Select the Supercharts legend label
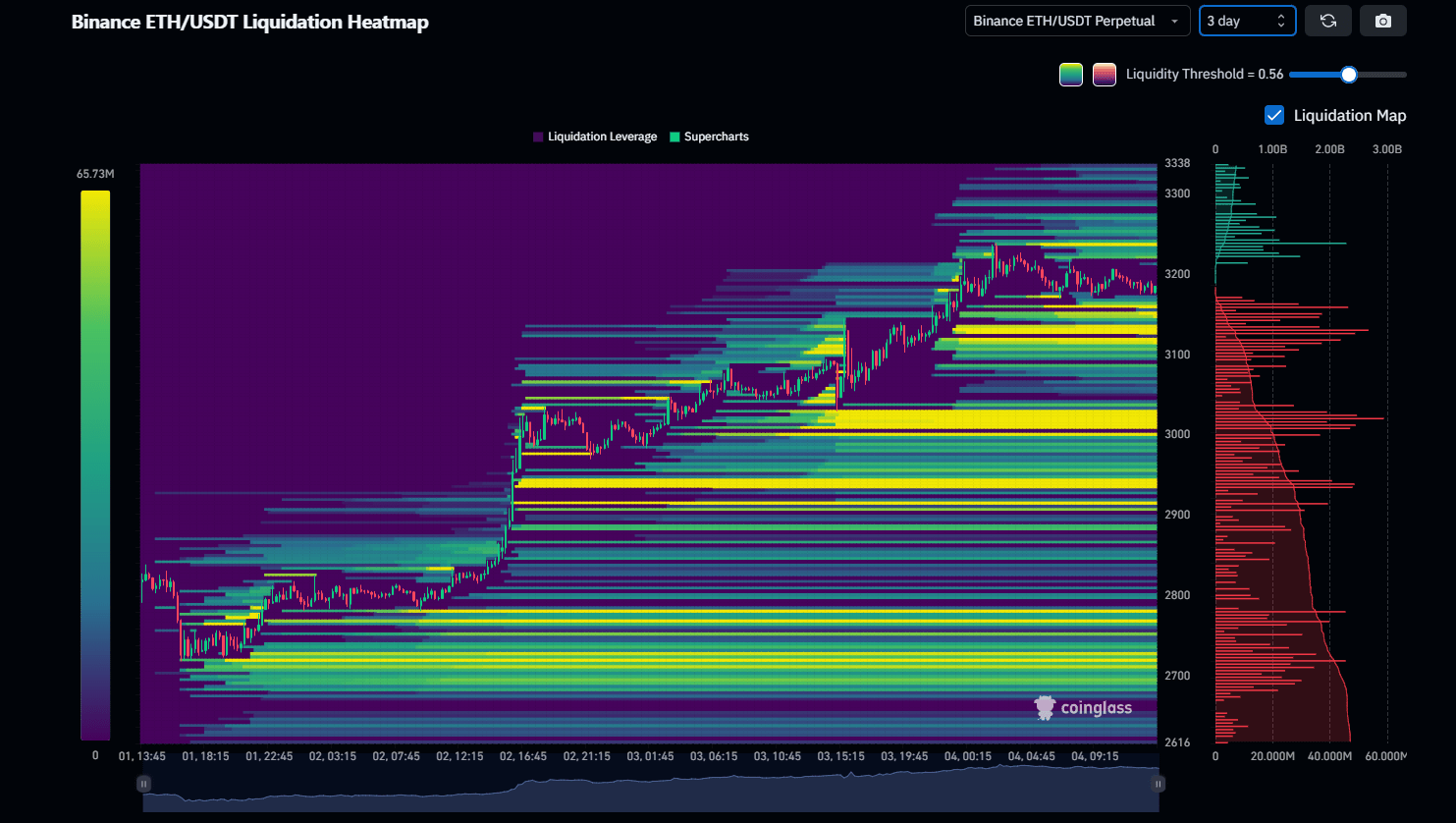The width and height of the screenshot is (1456, 823). [x=720, y=137]
